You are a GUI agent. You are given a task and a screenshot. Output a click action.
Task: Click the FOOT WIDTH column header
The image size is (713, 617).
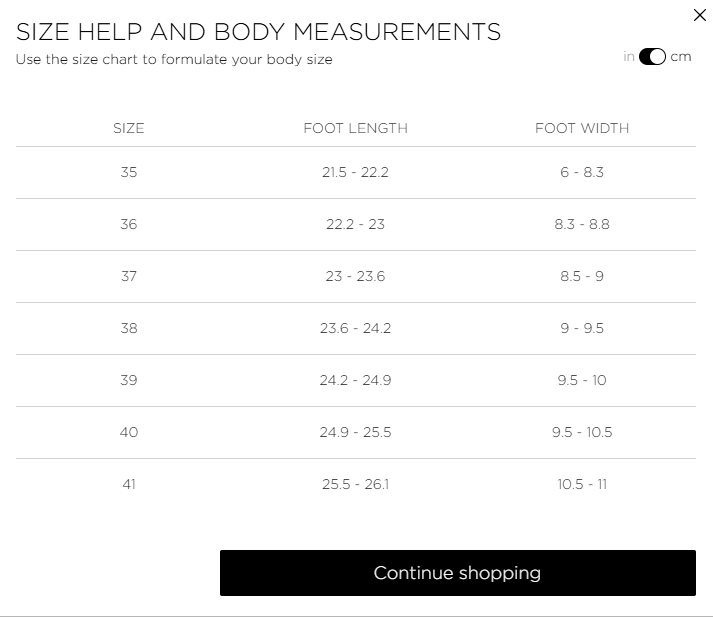click(582, 128)
